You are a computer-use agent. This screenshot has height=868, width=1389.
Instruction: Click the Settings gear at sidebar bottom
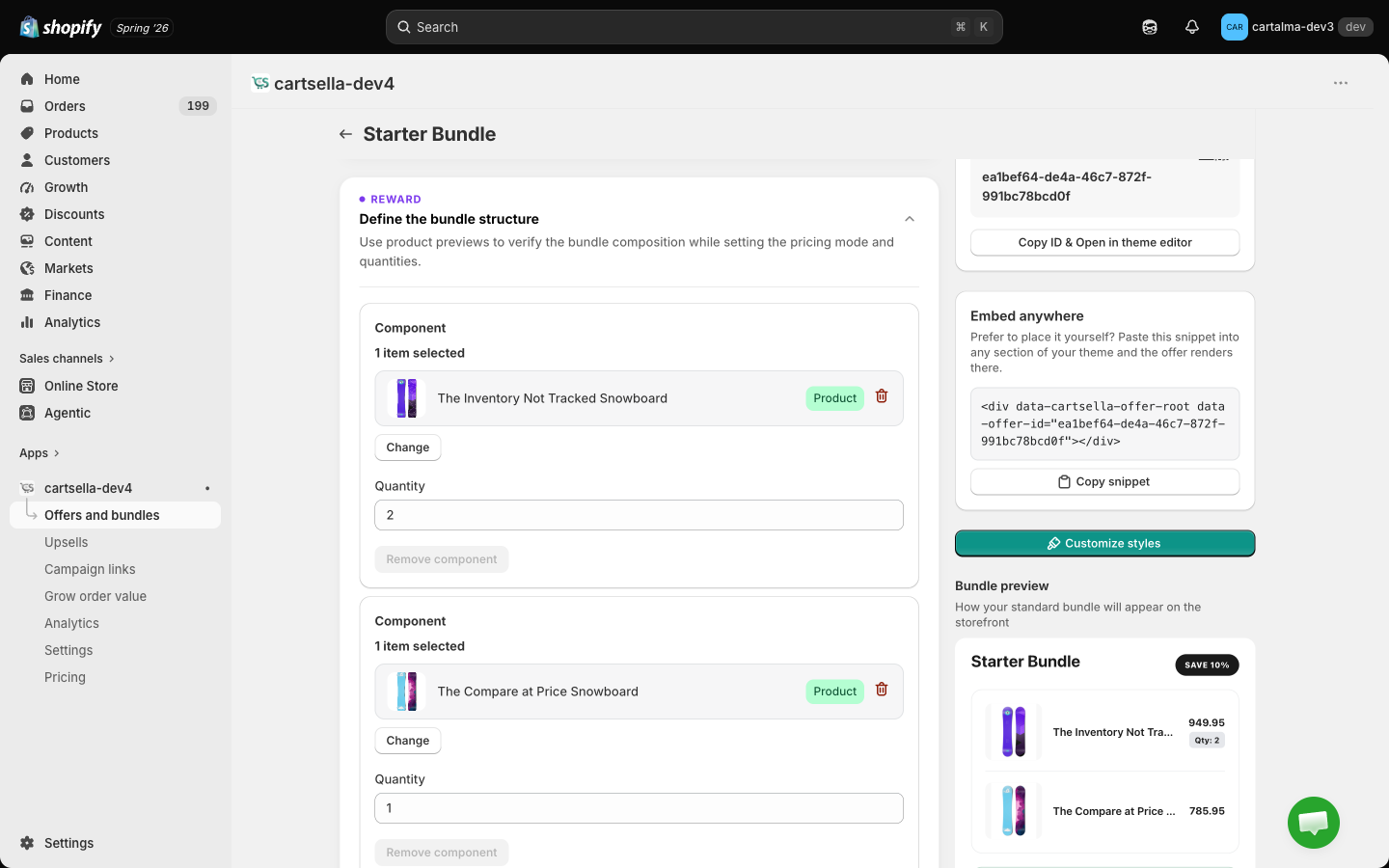pos(27,843)
